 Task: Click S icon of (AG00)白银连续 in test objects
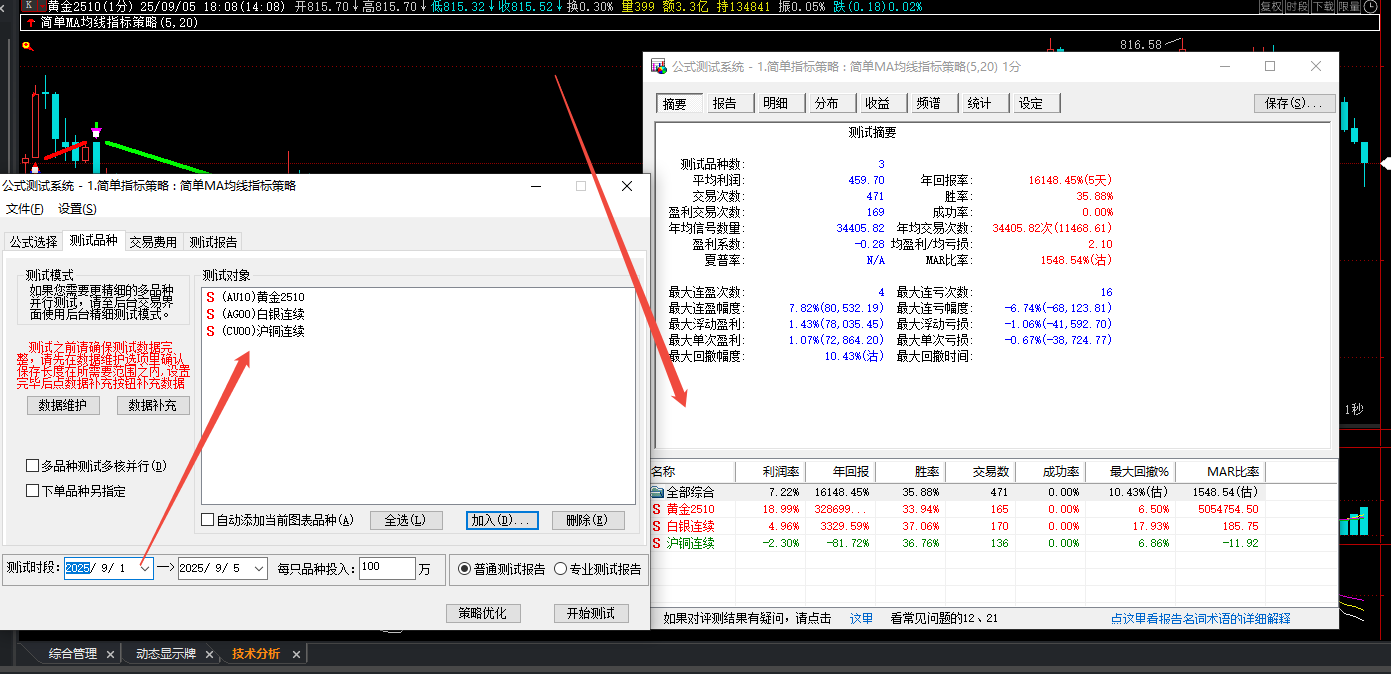(210, 314)
